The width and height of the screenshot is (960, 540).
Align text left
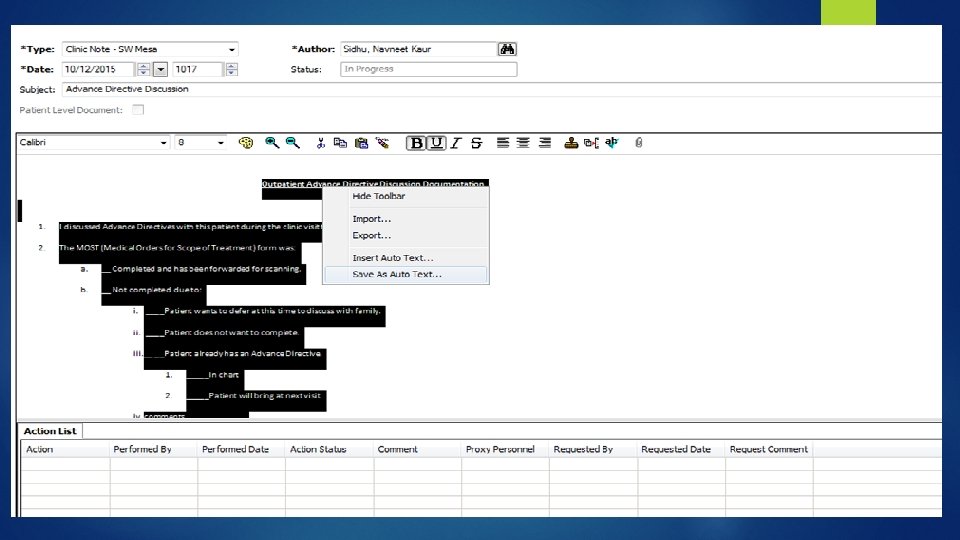click(x=503, y=143)
